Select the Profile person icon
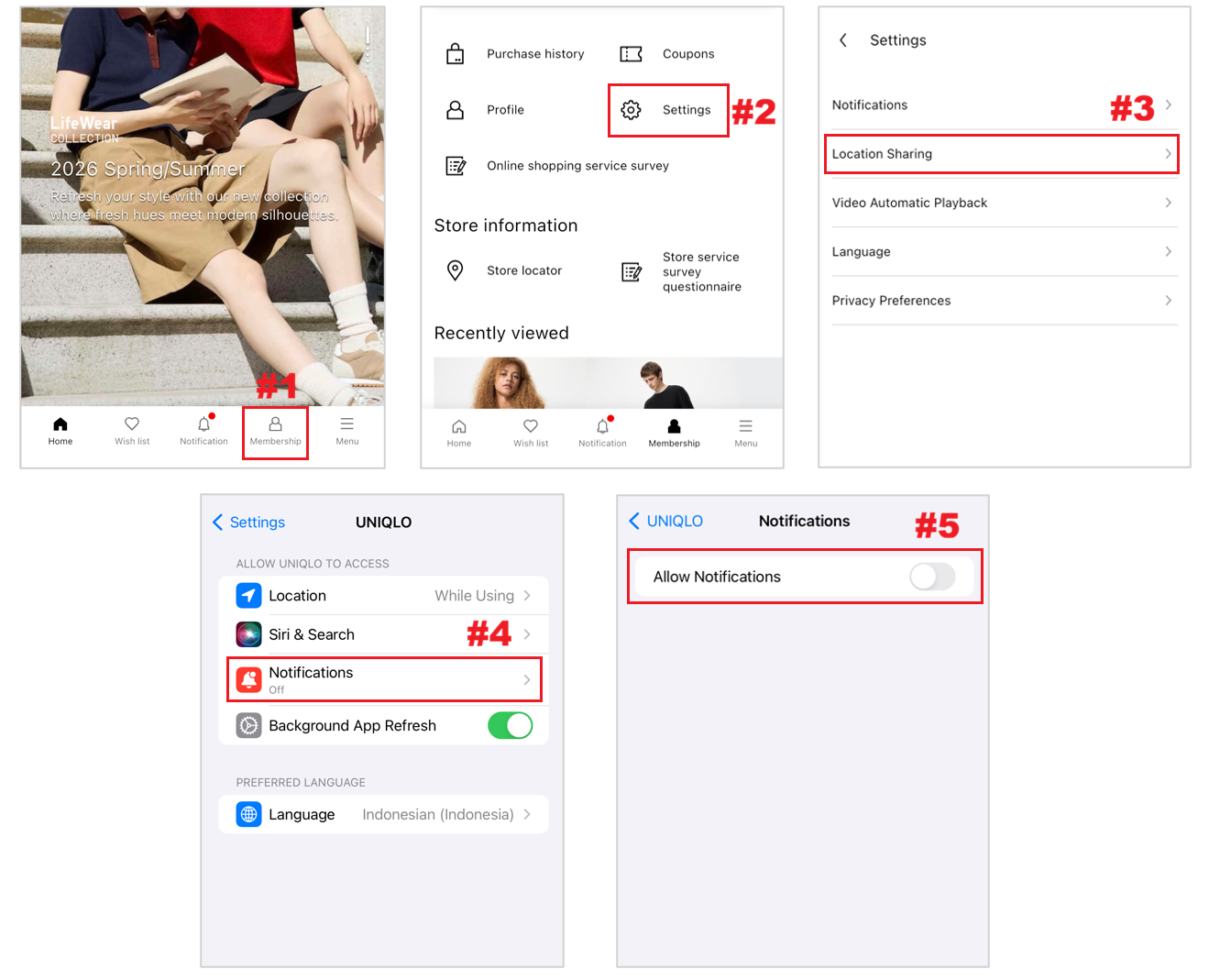This screenshot has width=1209, height=980. pyautogui.click(x=455, y=110)
